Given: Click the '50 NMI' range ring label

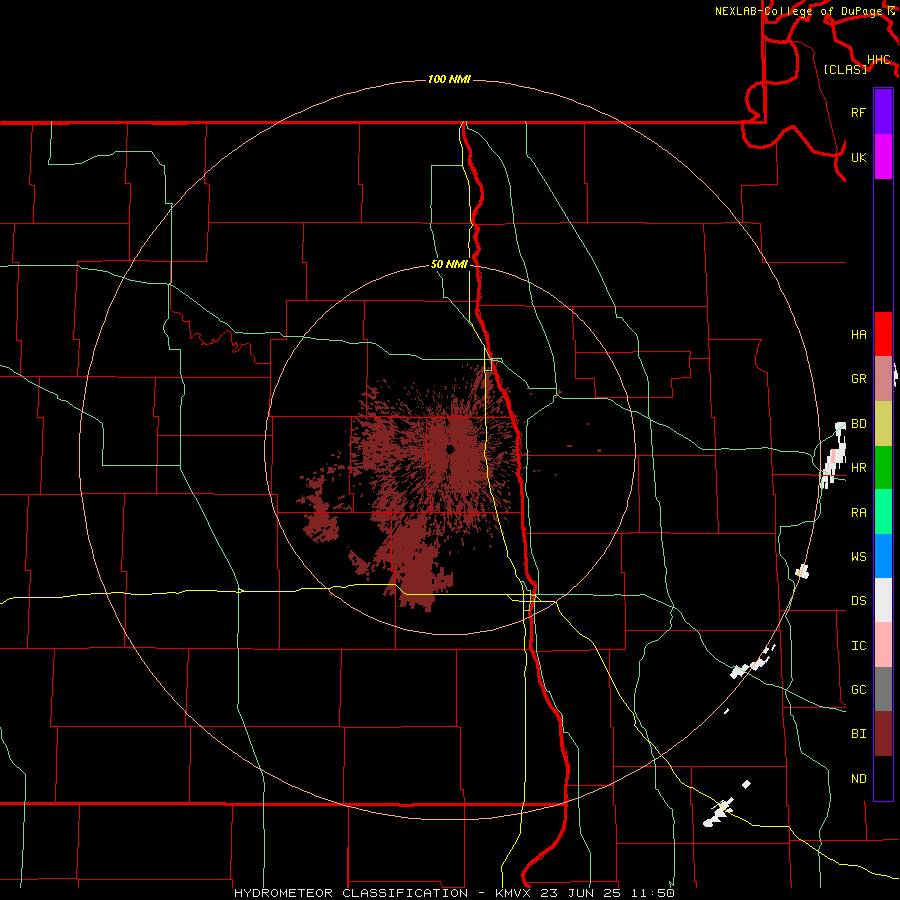Looking at the screenshot, I should click(x=449, y=265).
